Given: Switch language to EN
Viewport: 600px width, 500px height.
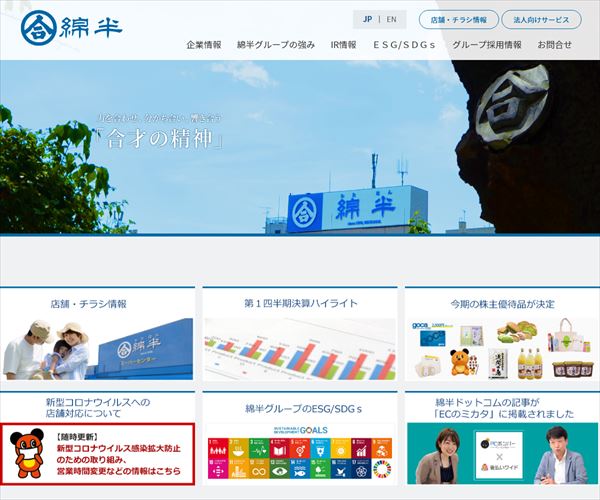Looking at the screenshot, I should 391,20.
